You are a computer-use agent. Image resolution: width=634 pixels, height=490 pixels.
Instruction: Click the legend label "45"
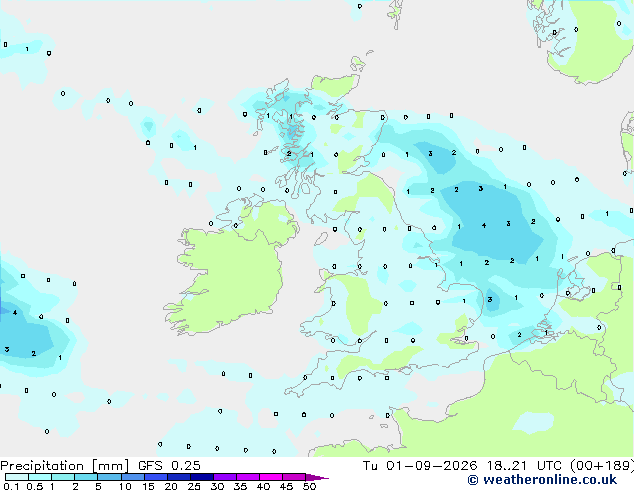[286, 486]
